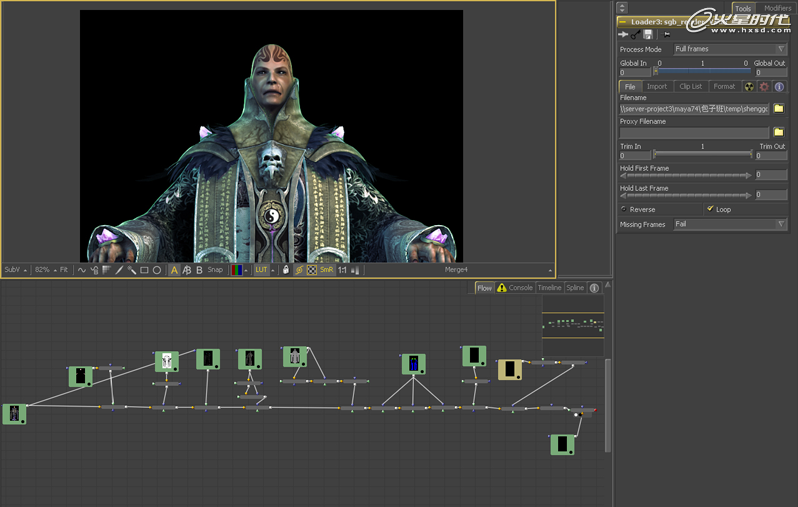798x507 pixels.
Task: Select the ellipse mask tool
Action: click(157, 270)
